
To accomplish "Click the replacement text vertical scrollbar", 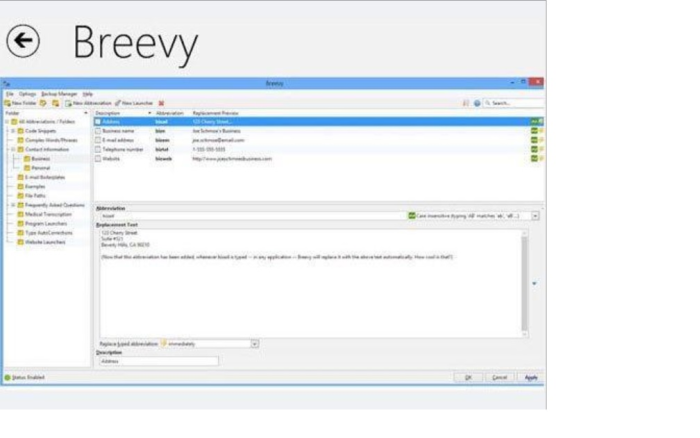I will point(525,284).
